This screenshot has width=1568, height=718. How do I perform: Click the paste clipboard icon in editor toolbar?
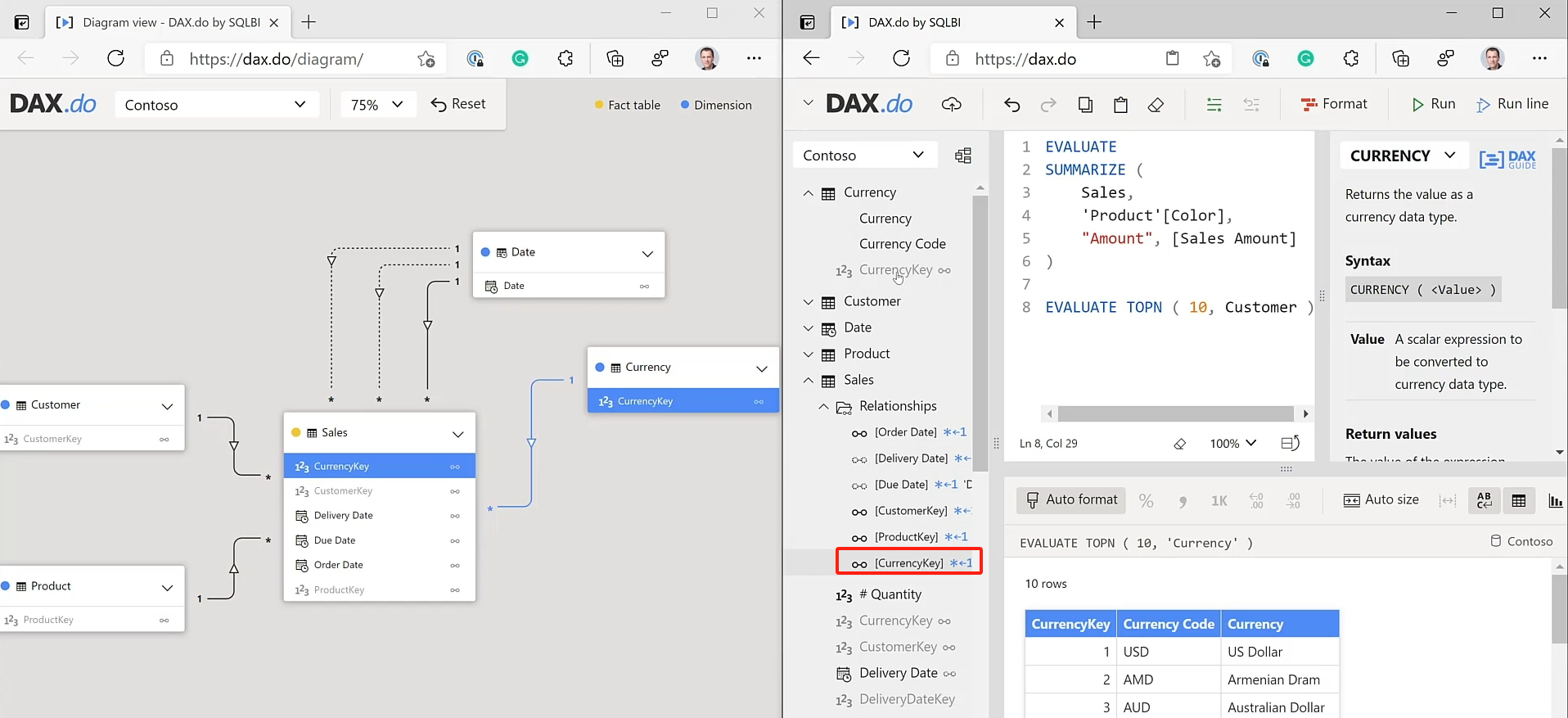pos(1120,104)
